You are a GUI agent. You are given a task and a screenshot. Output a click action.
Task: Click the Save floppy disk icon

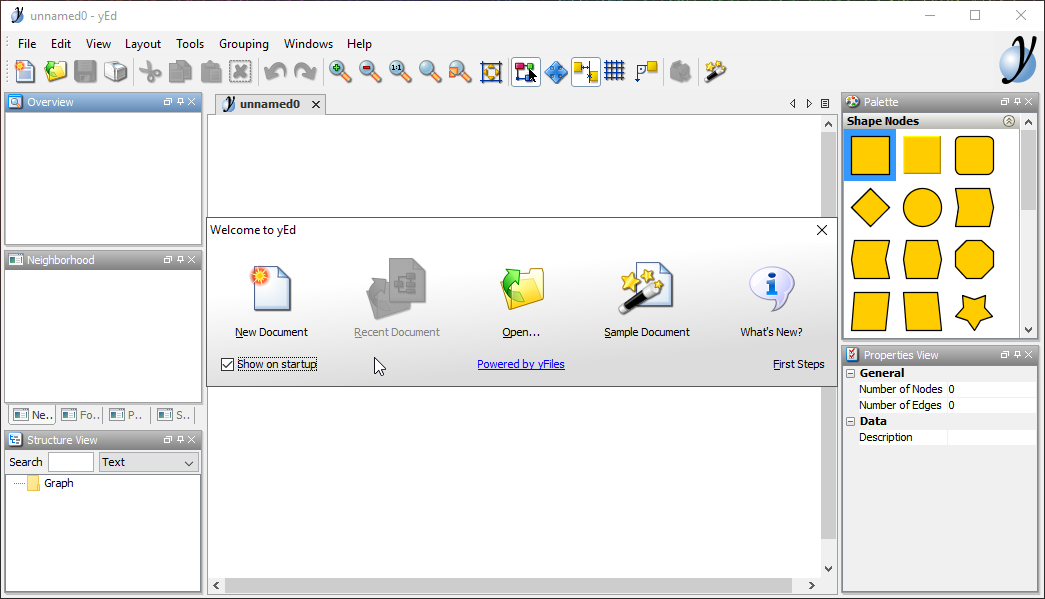click(x=85, y=71)
